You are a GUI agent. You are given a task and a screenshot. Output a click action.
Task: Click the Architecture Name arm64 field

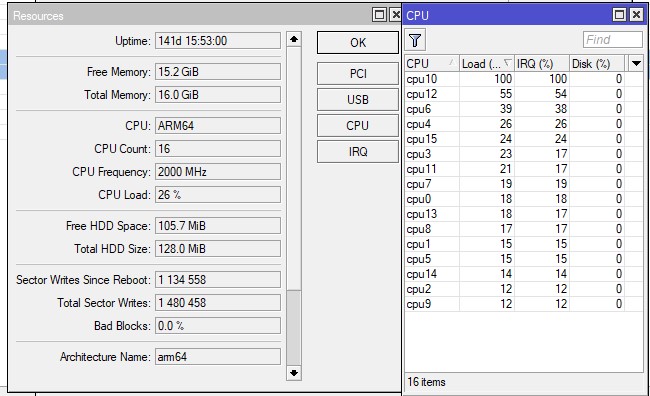click(218, 357)
